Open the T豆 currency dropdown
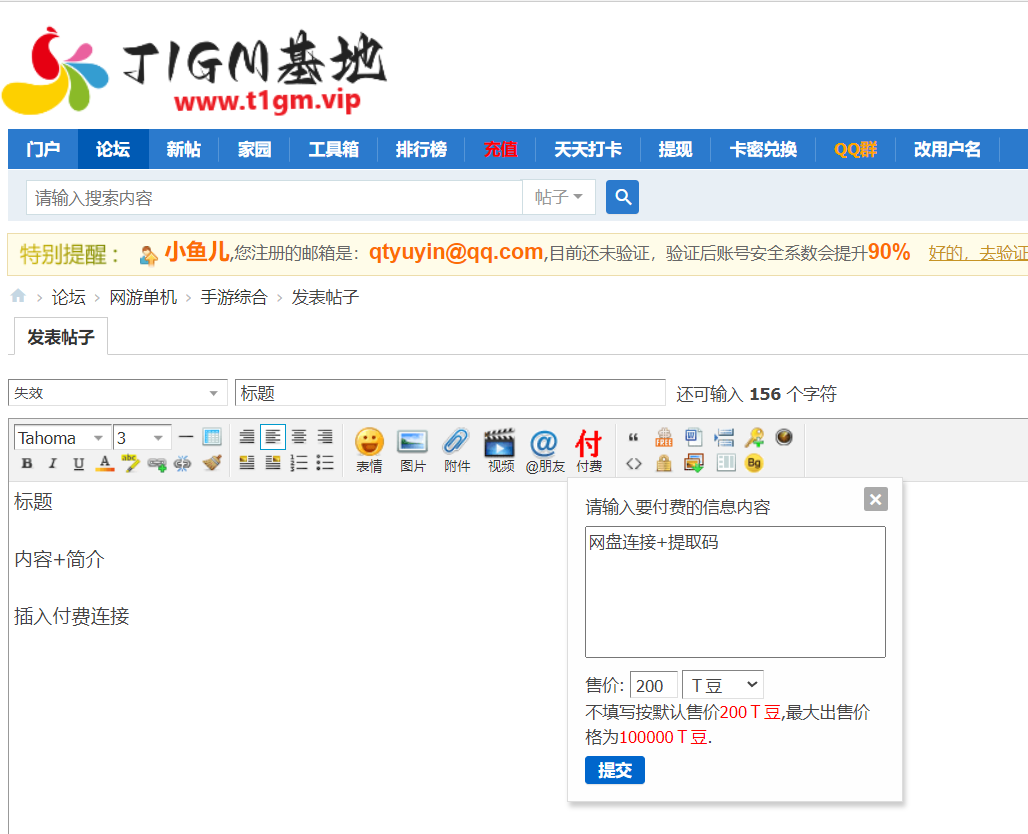This screenshot has width=1028, height=834. click(722, 684)
